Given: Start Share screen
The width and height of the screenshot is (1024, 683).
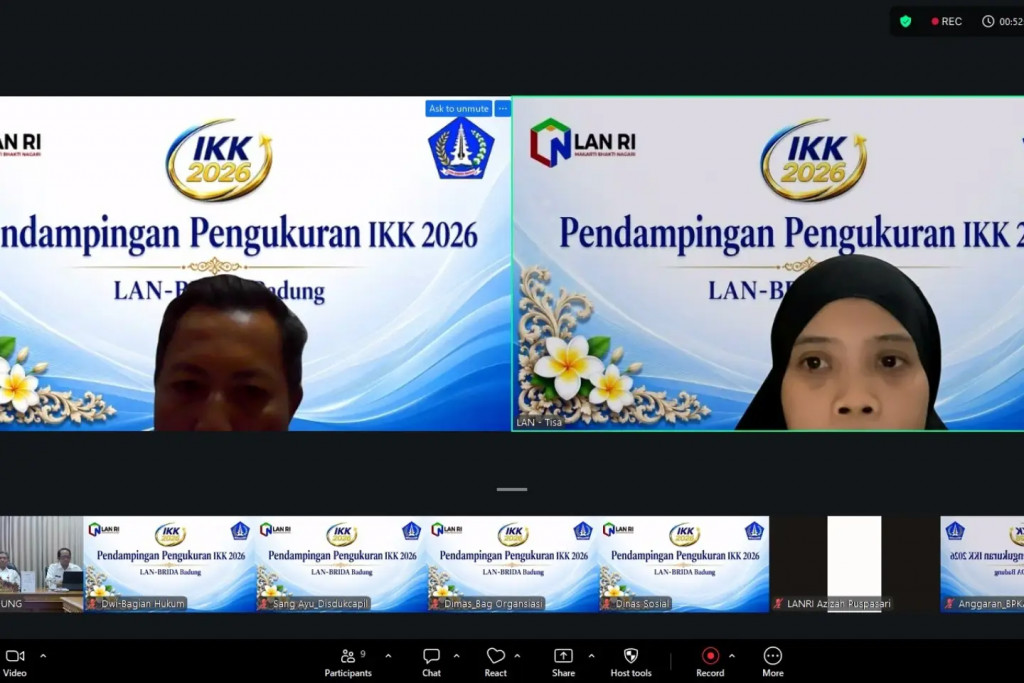Looking at the screenshot, I should [563, 662].
